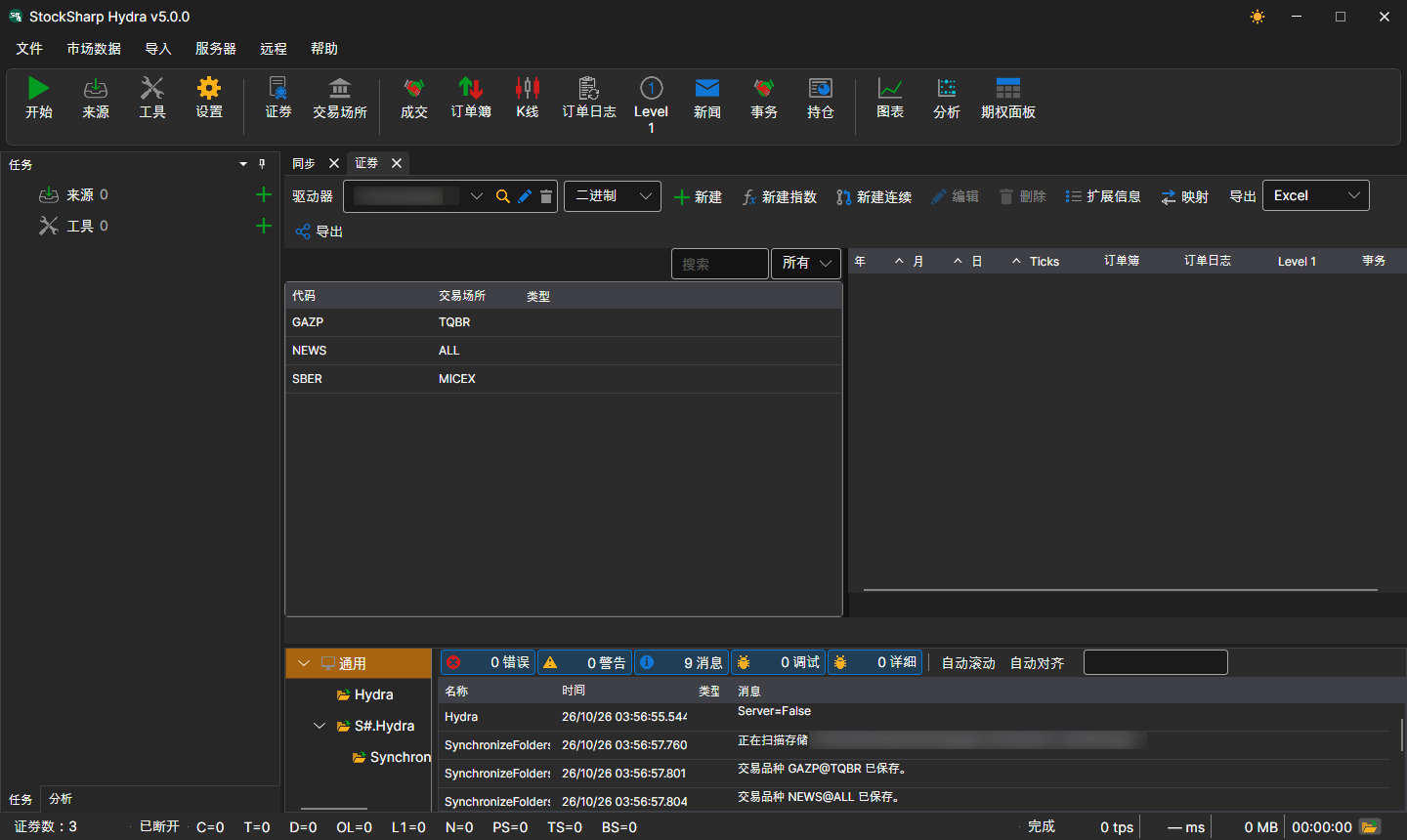Click the New (新建) security button
This screenshot has width=1407, height=840.
pos(698,197)
